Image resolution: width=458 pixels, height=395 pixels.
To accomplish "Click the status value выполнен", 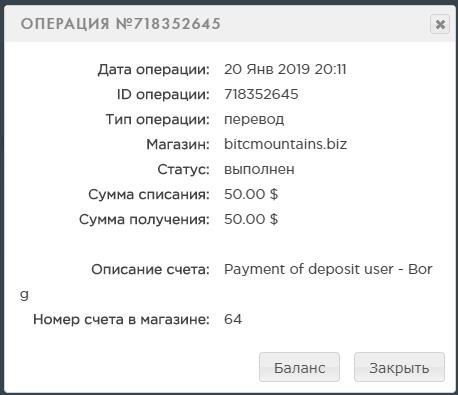I will [259, 169].
